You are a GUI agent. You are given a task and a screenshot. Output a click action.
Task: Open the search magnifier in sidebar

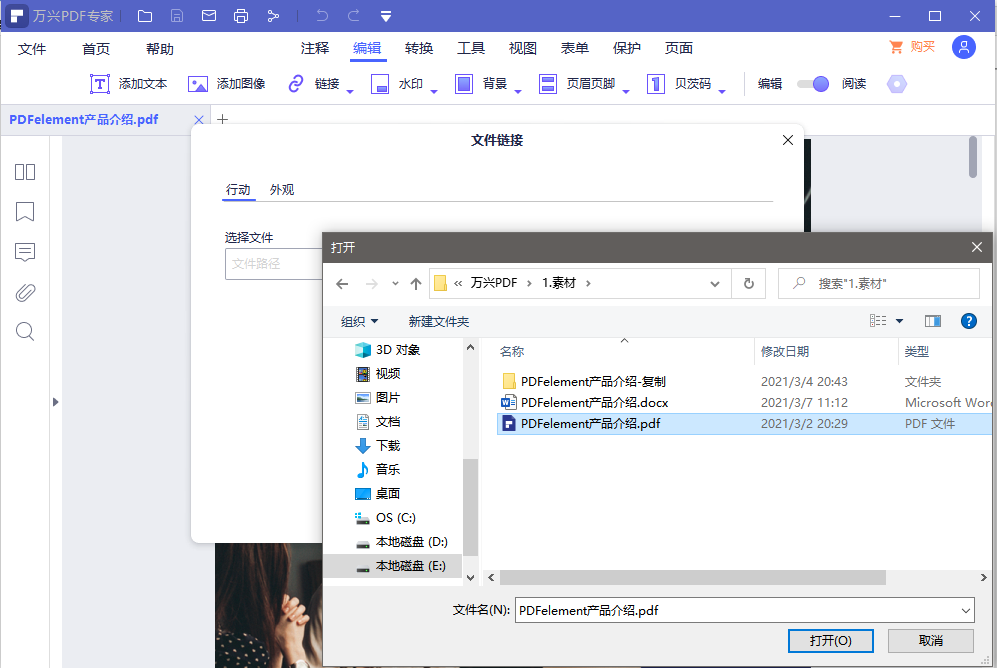25,332
